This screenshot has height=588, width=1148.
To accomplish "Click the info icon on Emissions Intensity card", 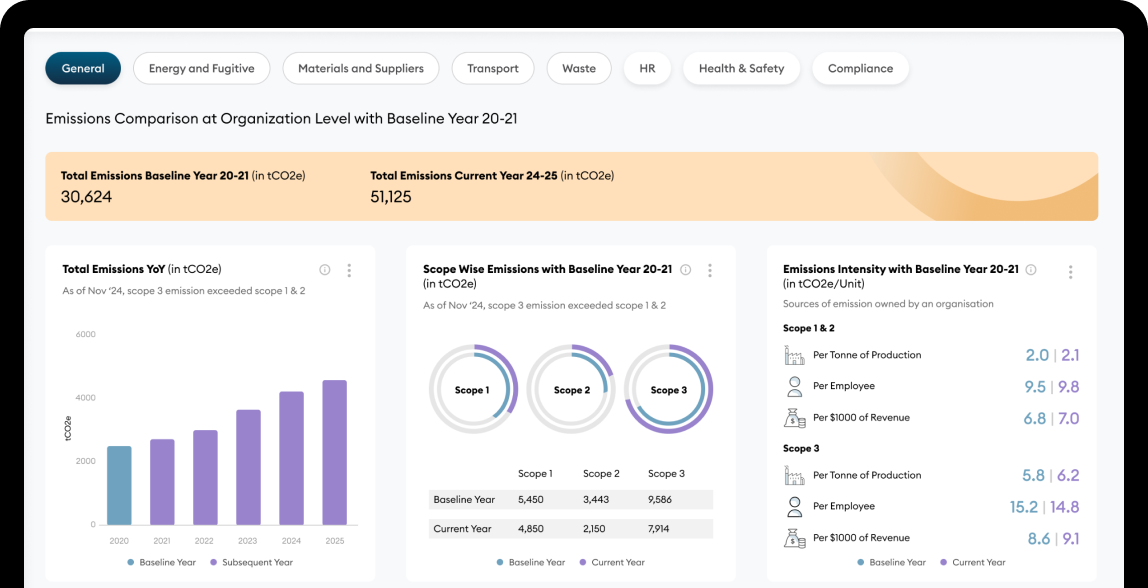I will pyautogui.click(x=1030, y=269).
